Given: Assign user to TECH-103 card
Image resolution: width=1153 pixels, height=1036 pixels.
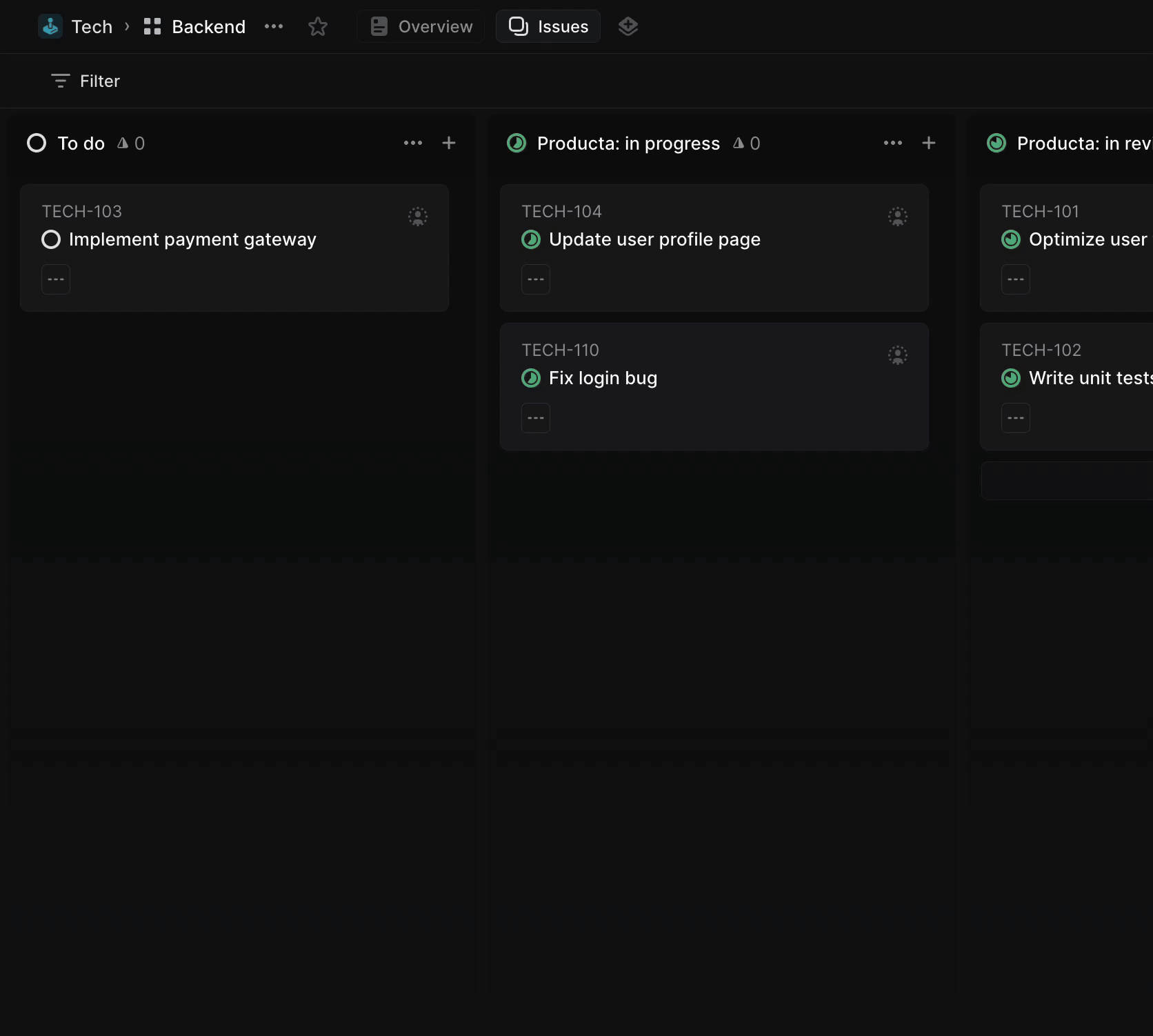Looking at the screenshot, I should [417, 217].
